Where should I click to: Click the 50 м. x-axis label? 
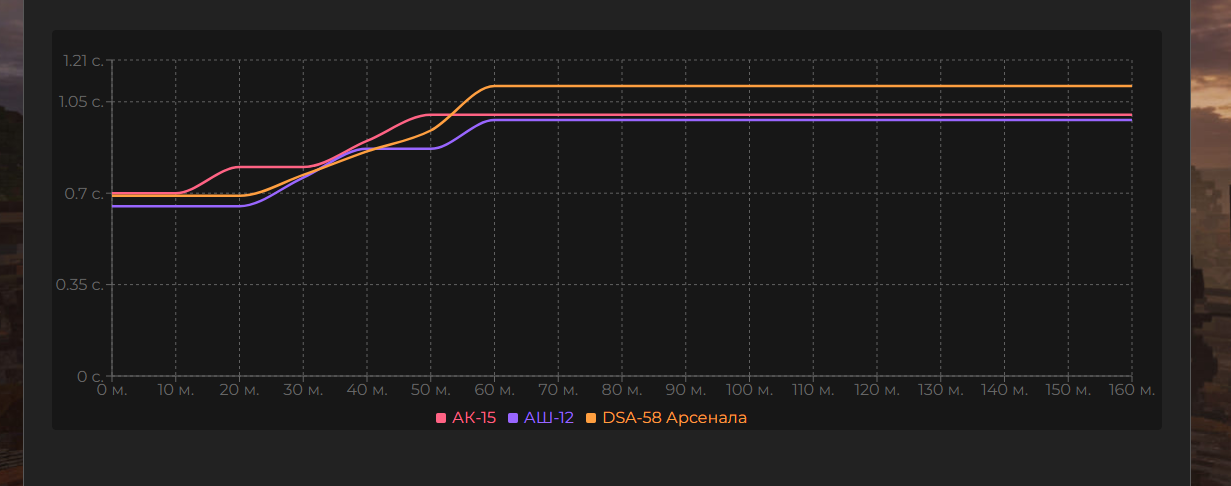pos(431,389)
